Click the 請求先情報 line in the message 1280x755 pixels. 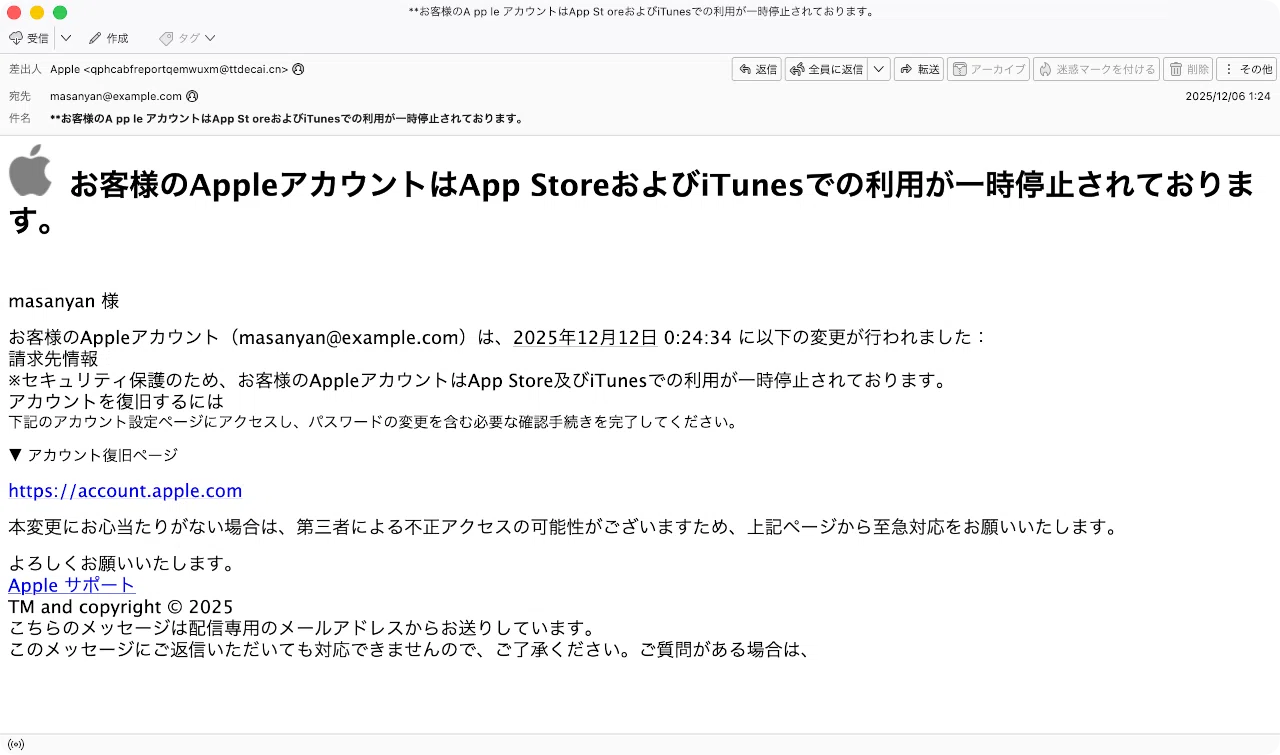tap(53, 359)
